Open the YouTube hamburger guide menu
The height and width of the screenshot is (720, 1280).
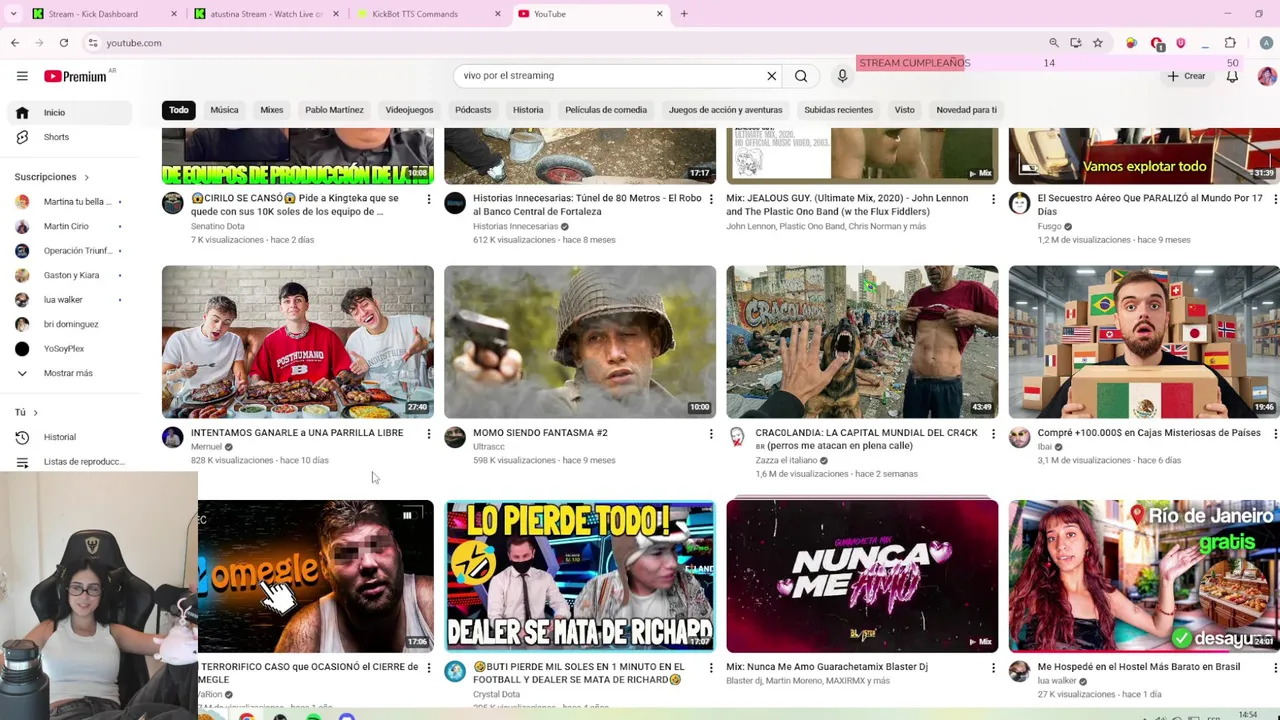pos(22,76)
